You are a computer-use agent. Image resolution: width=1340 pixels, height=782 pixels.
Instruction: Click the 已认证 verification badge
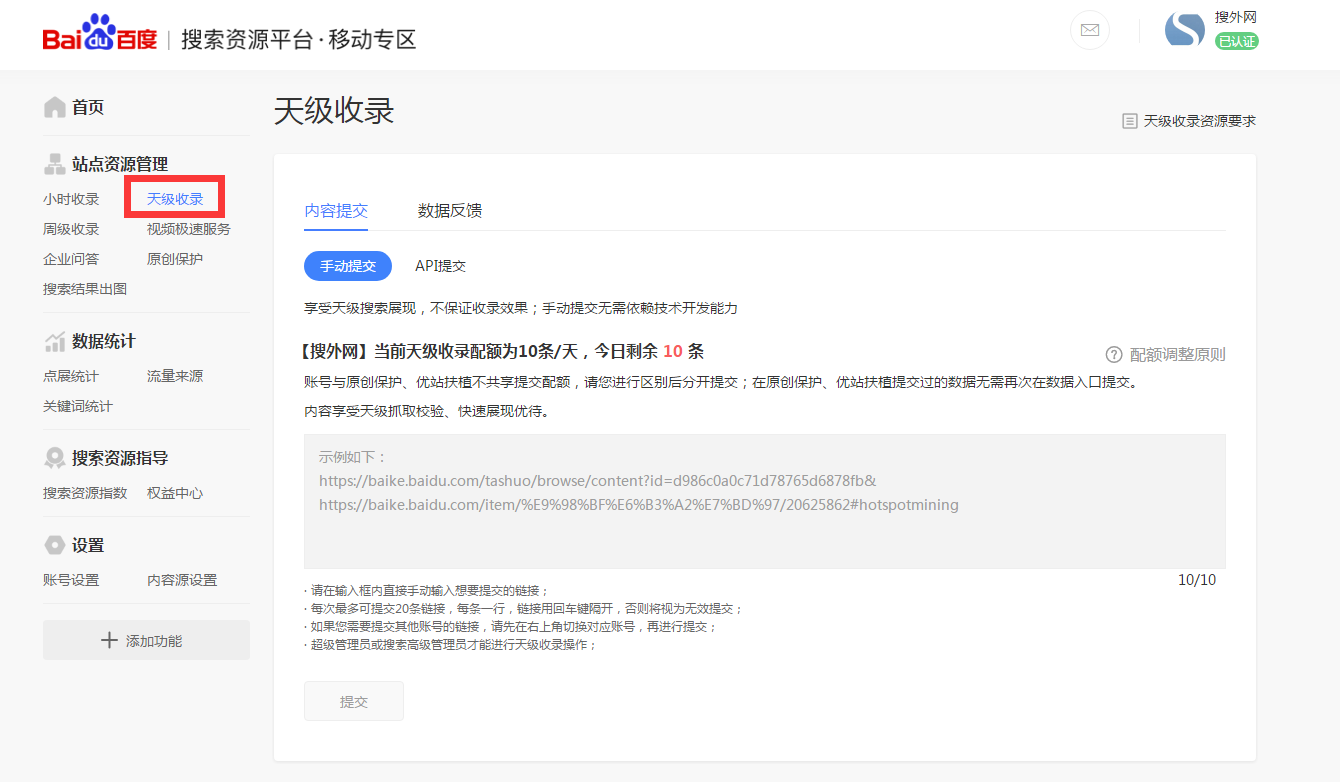click(1238, 41)
